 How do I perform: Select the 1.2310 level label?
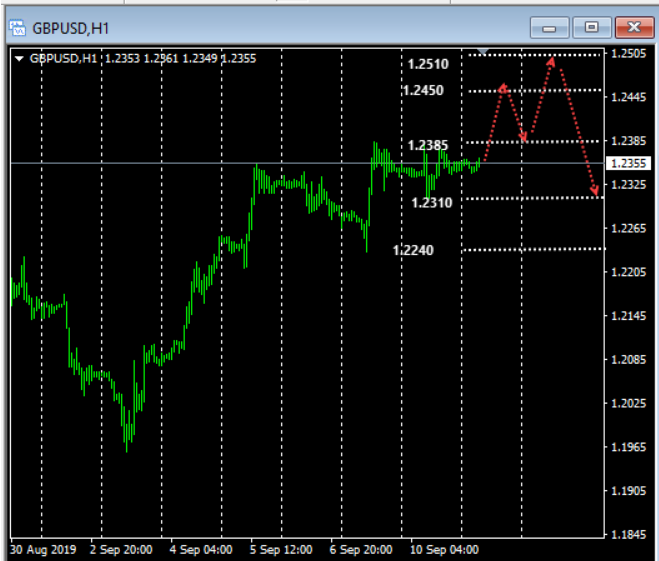(x=432, y=203)
